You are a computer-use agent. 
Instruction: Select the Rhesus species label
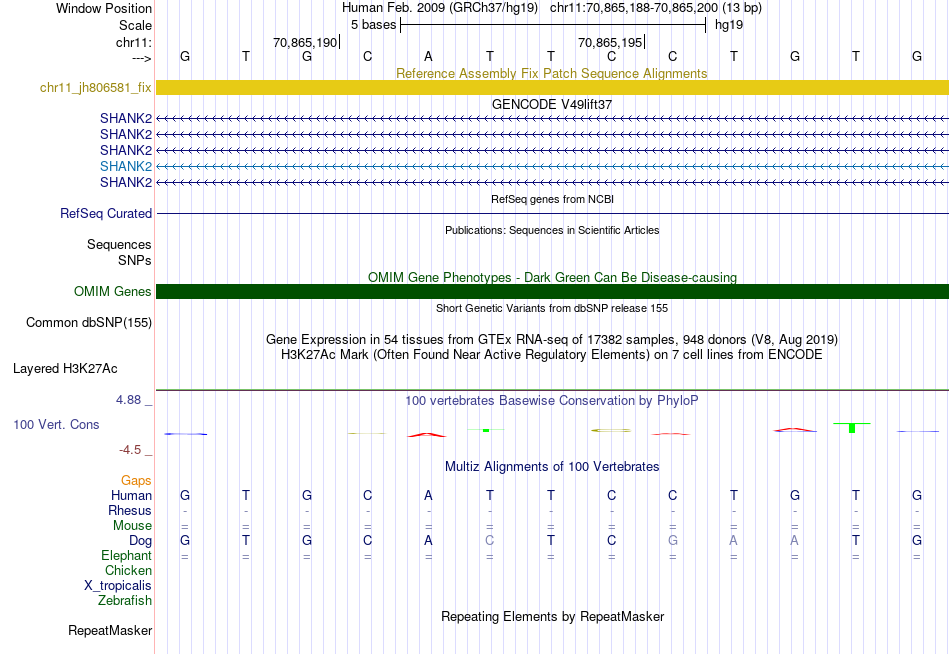130,511
